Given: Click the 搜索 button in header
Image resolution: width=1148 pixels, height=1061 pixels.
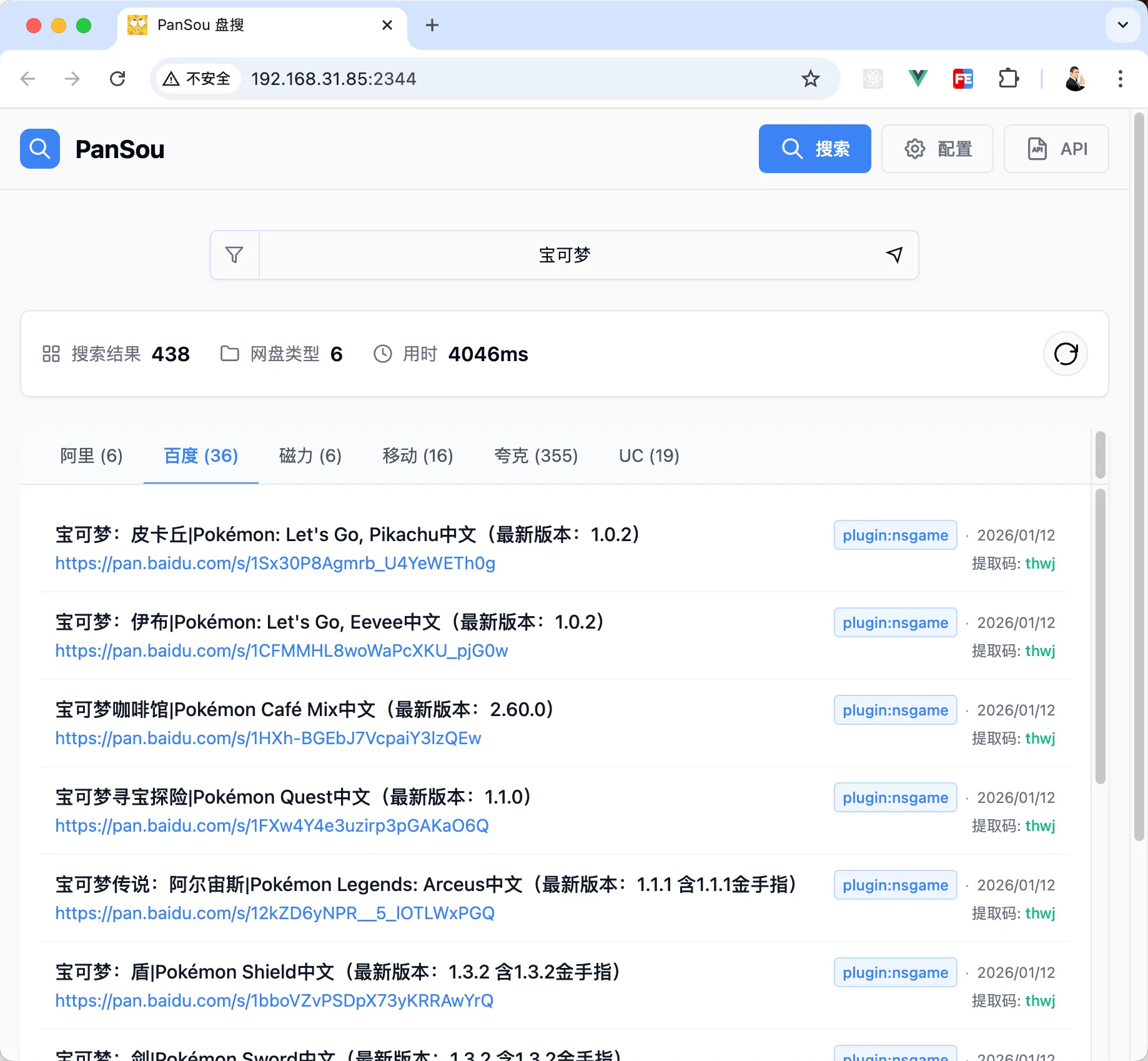Looking at the screenshot, I should click(x=815, y=149).
